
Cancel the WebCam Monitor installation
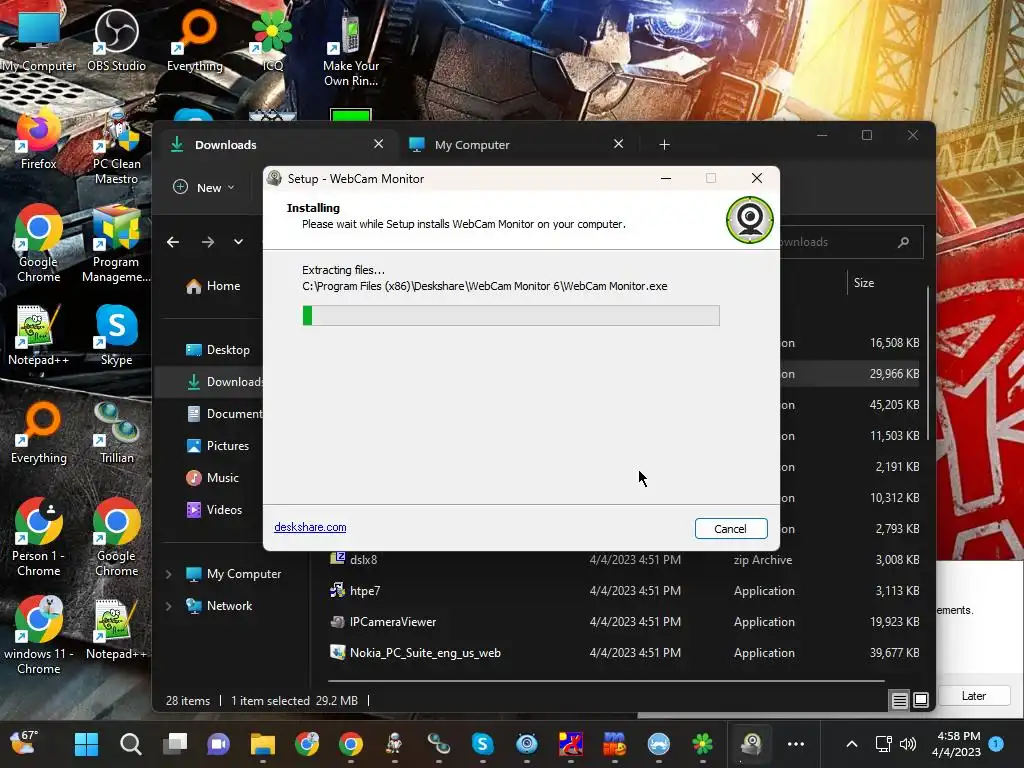coord(730,528)
